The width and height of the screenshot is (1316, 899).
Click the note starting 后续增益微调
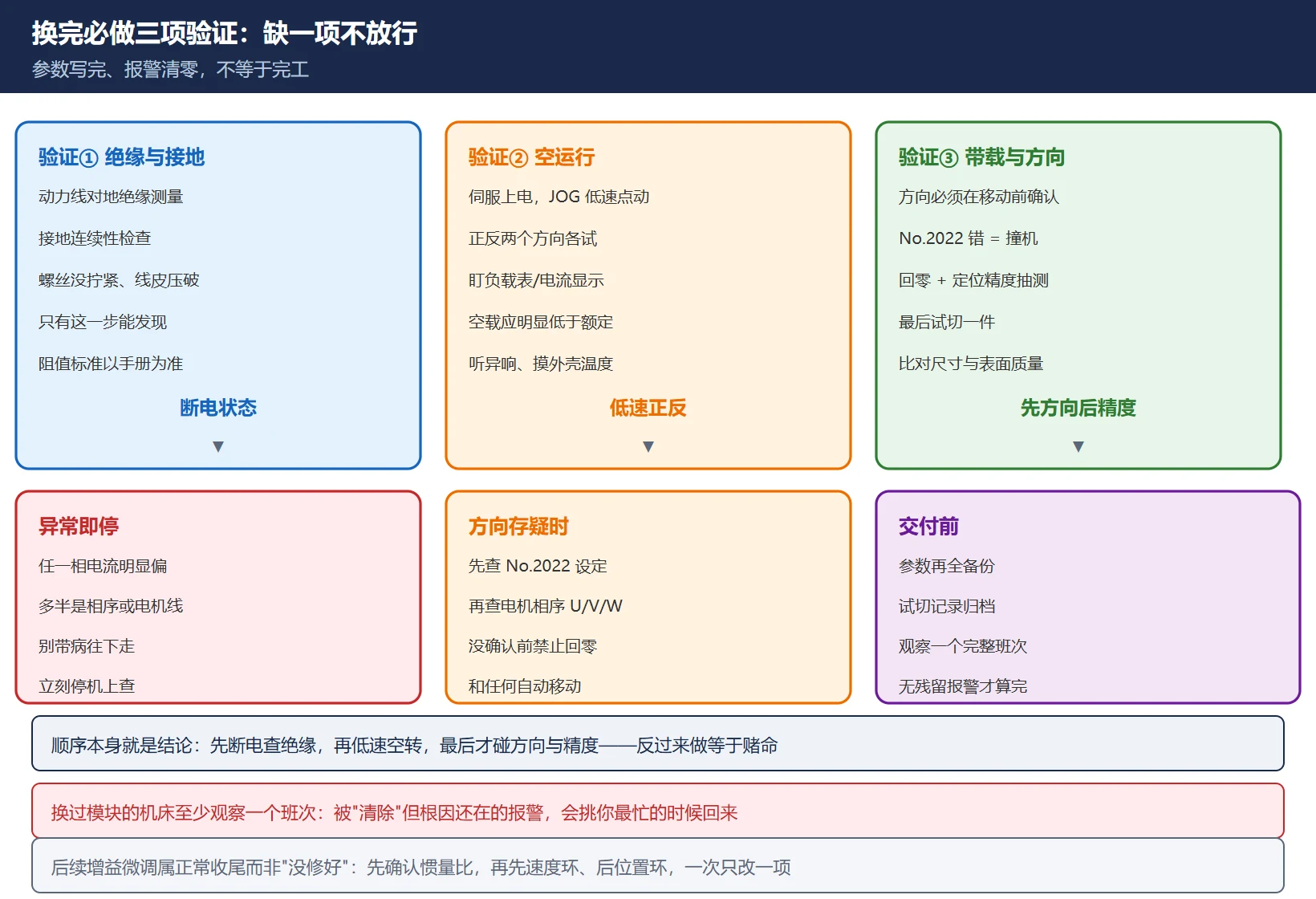pyautogui.click(x=658, y=866)
